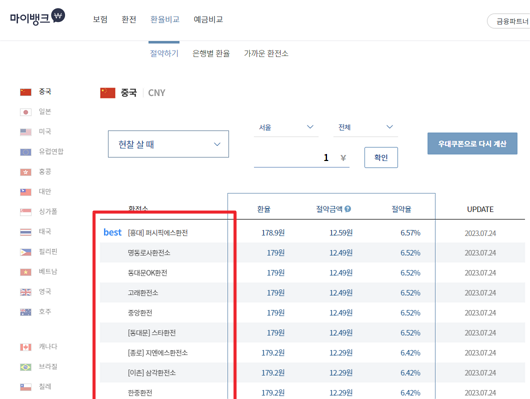The width and height of the screenshot is (530, 399).
Task: Select the Australia (호주) flag
Action: (x=26, y=312)
